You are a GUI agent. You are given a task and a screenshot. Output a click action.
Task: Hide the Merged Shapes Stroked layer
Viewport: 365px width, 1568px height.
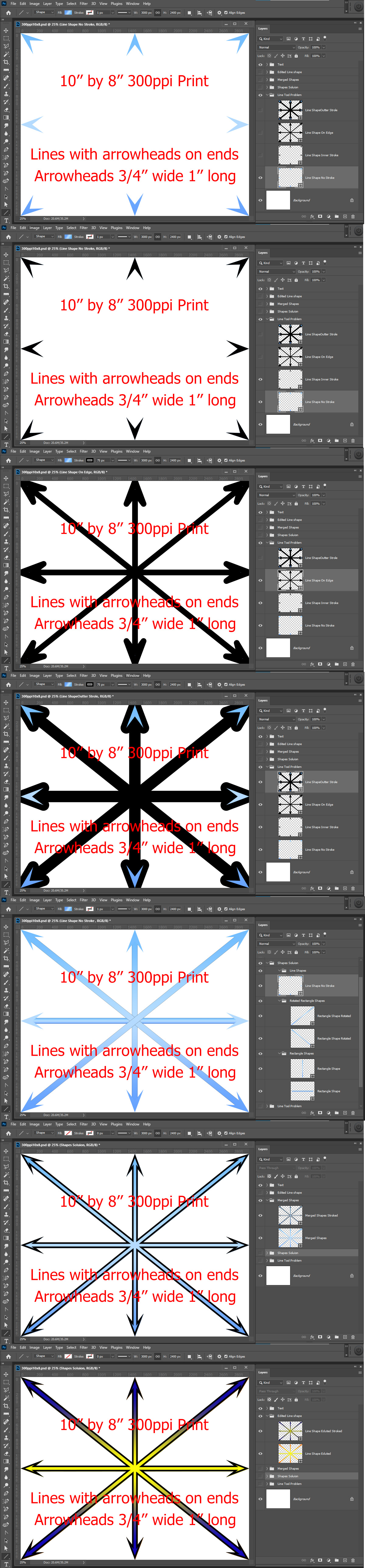click(260, 1215)
